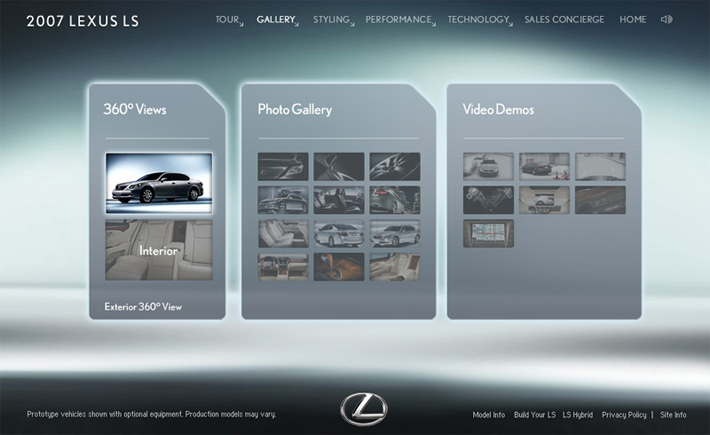Open the navigation screen video demo thumbnail
The width and height of the screenshot is (710, 435).
pyautogui.click(x=488, y=233)
